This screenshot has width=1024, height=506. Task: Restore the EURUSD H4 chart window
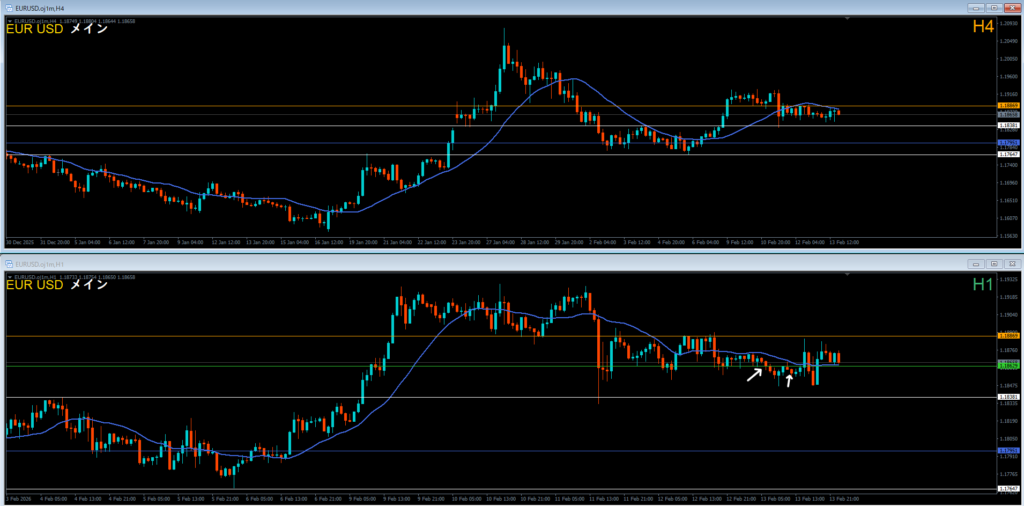(993, 8)
